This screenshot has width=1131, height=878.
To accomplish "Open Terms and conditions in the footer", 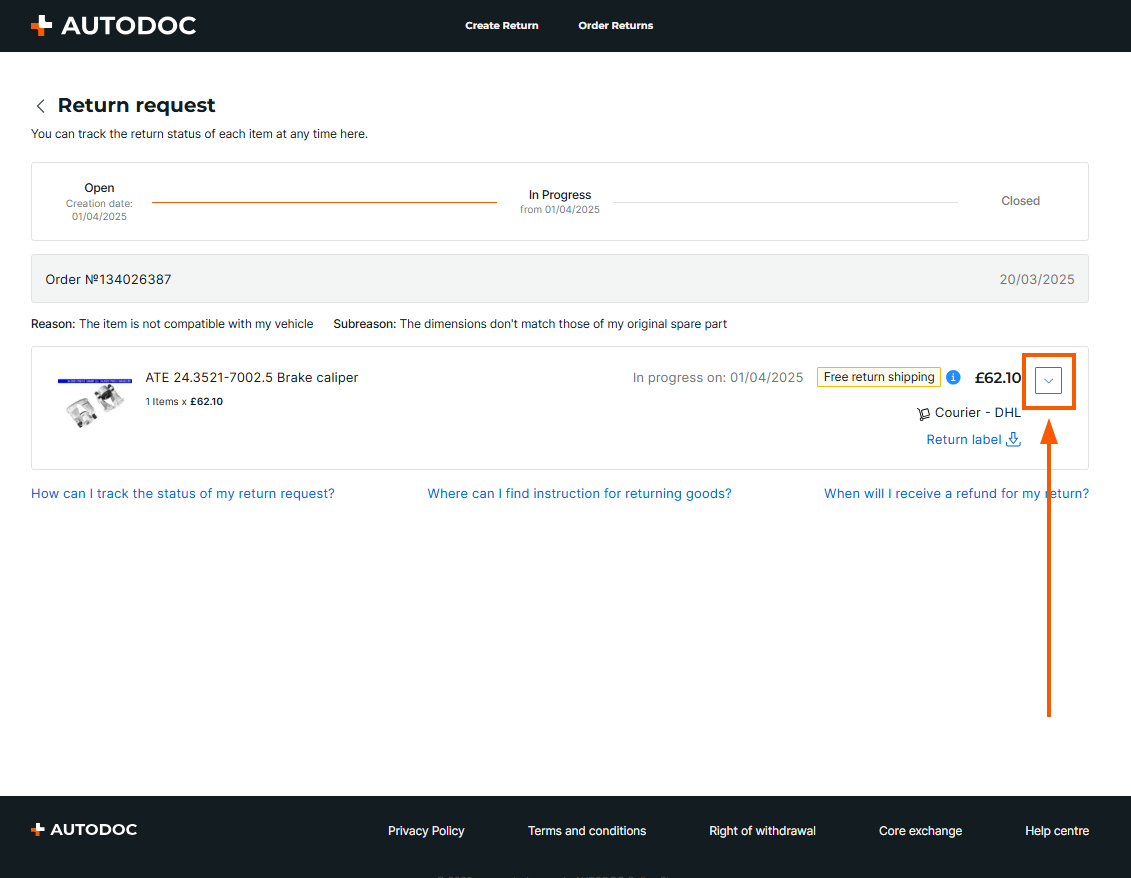I will point(587,831).
